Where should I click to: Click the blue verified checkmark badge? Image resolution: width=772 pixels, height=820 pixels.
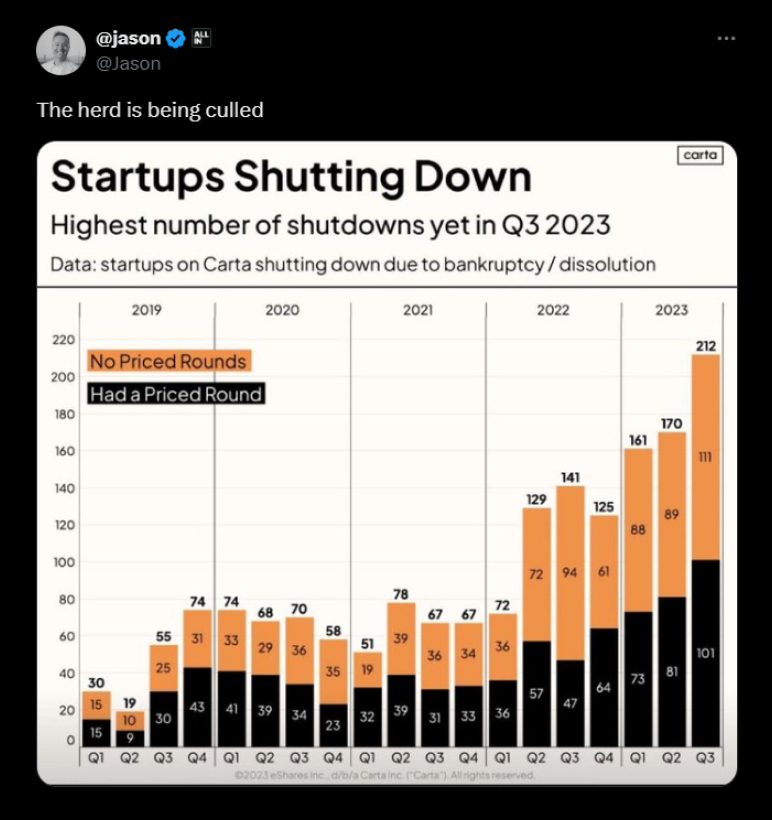pos(176,39)
